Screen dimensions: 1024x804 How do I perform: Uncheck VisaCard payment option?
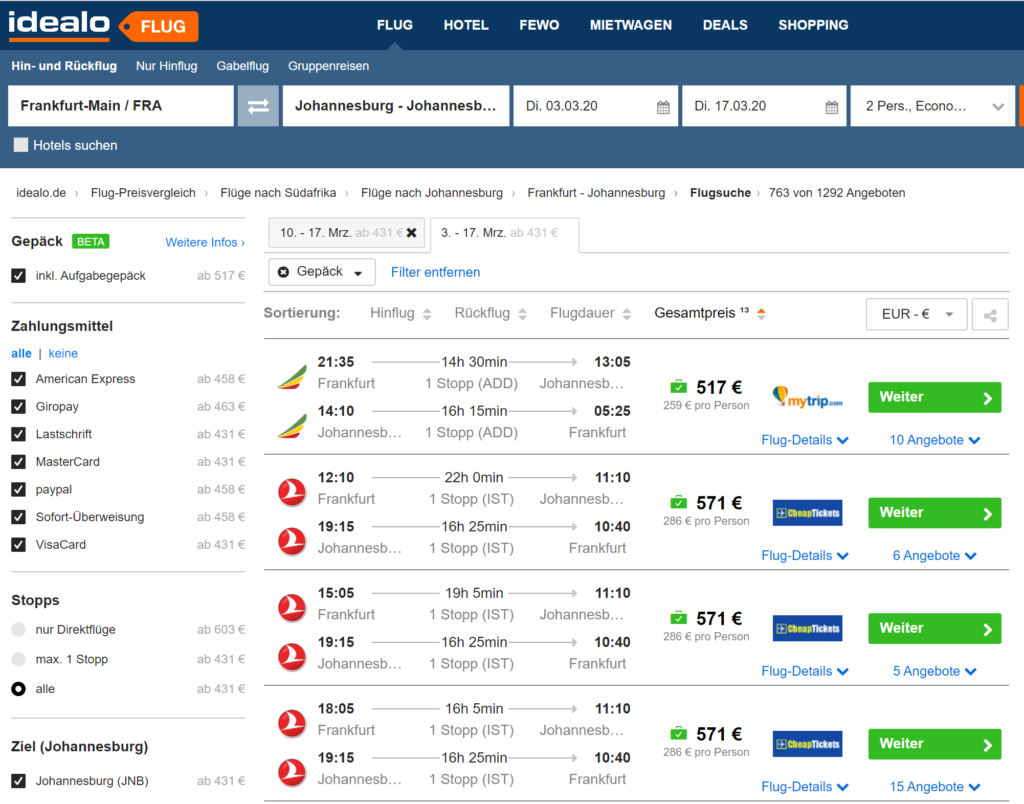18,545
